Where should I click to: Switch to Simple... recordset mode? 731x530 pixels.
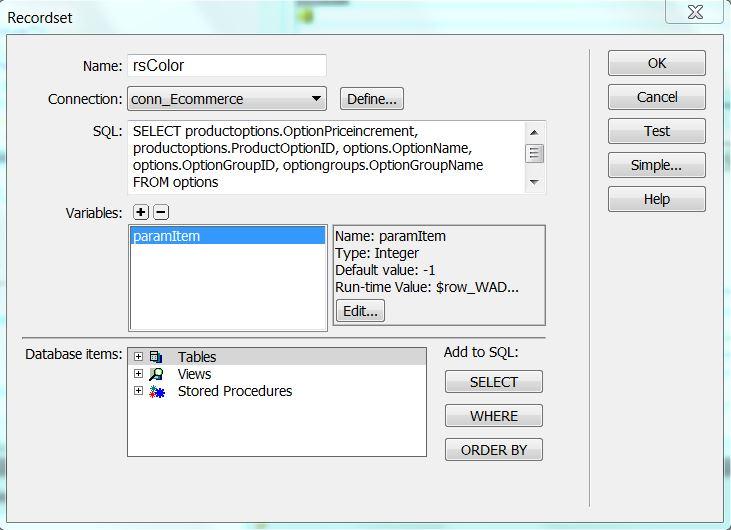656,165
